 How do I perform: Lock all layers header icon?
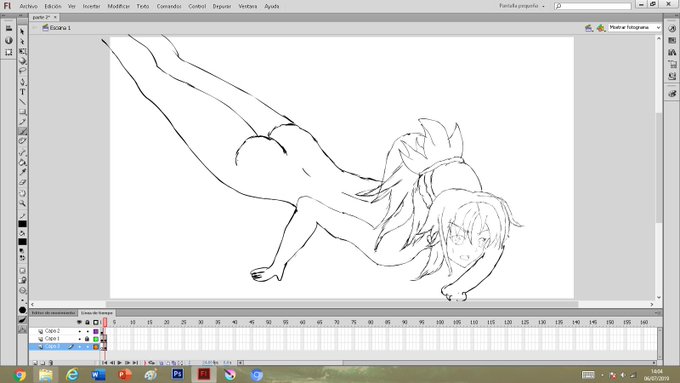point(87,322)
